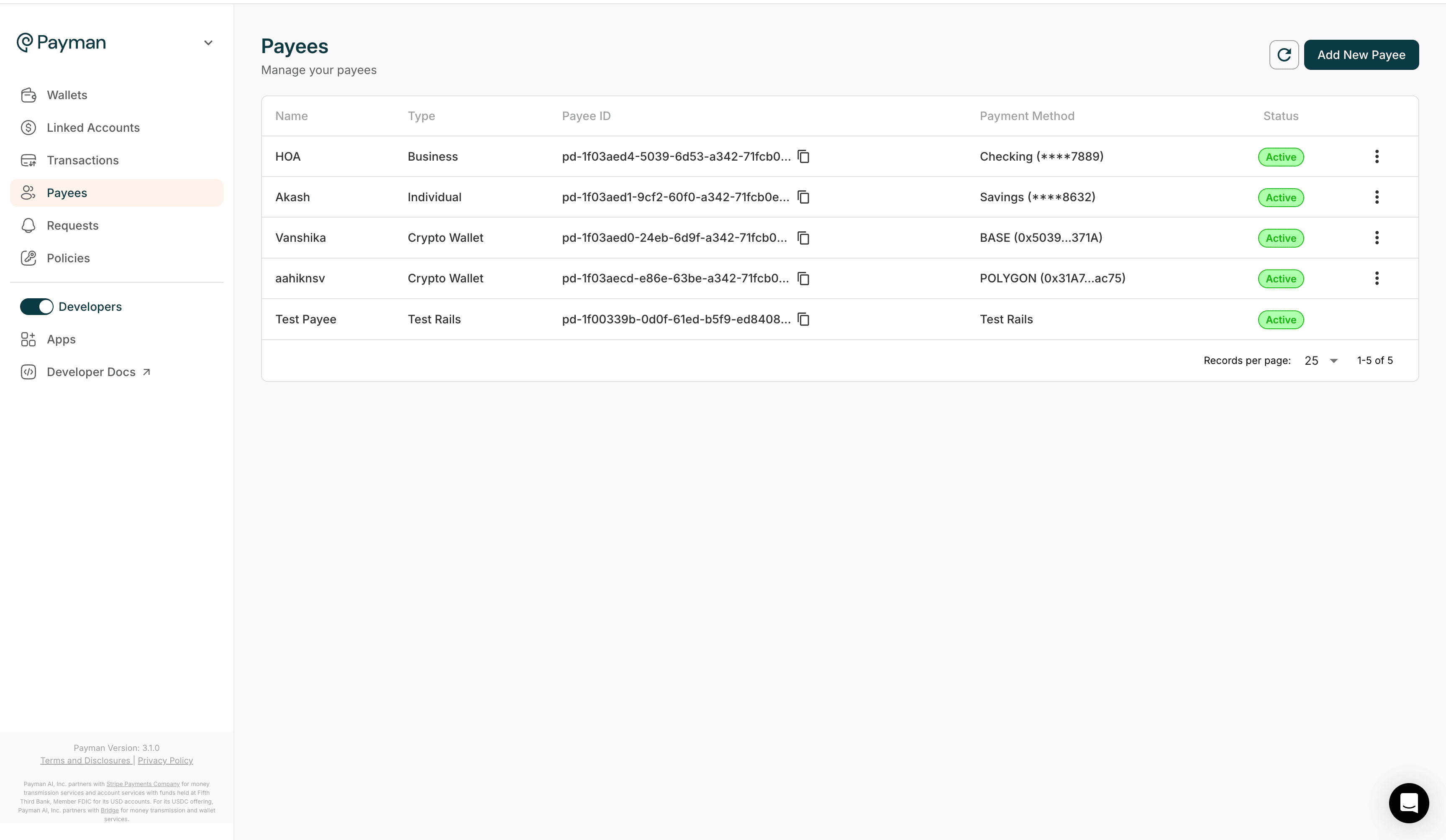Click the Add New Payee button

[x=1361, y=55]
